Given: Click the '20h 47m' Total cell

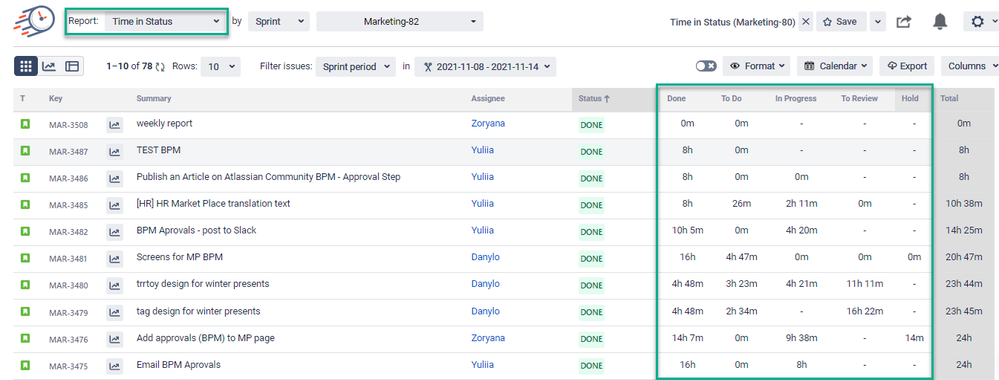Looking at the screenshot, I should coord(964,257).
